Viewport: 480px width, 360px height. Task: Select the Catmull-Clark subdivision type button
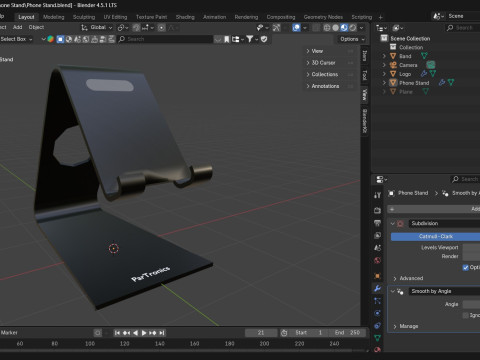[x=435, y=236]
